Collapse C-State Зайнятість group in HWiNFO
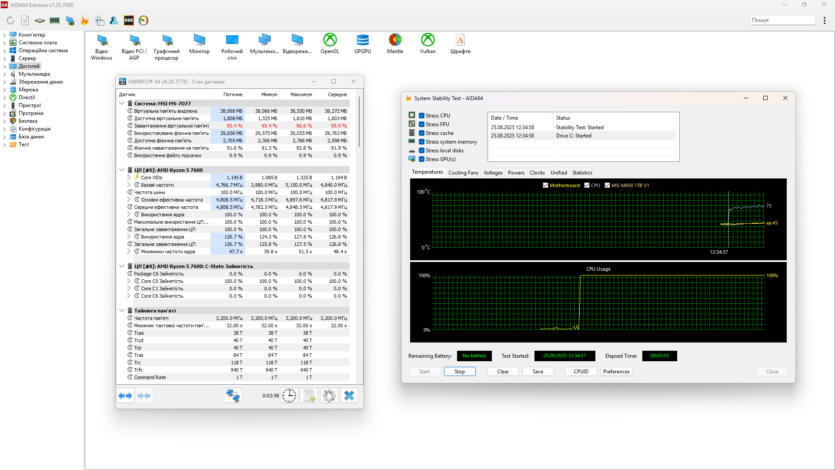The width and height of the screenshot is (835, 470). [x=122, y=266]
